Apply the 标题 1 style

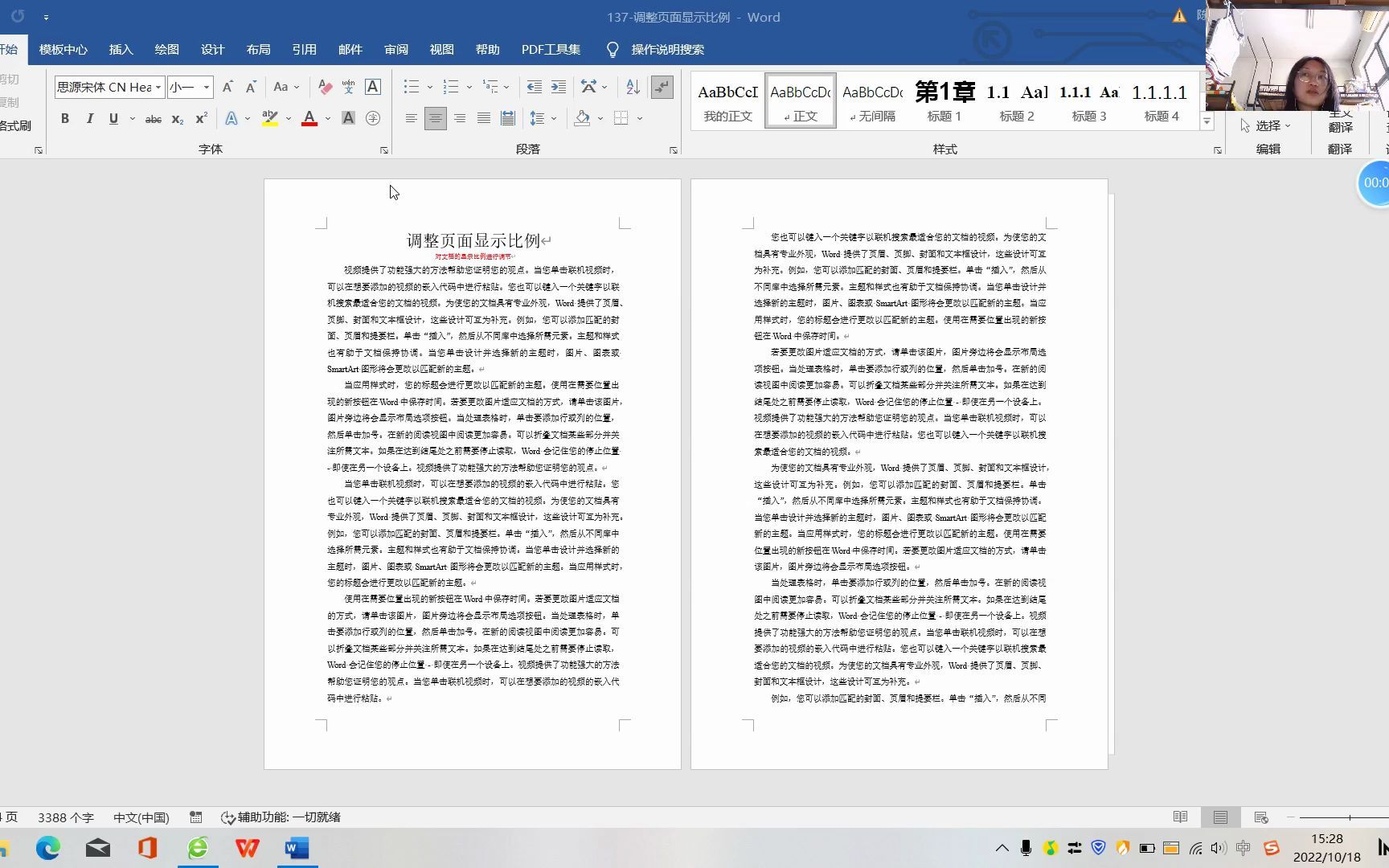point(944,100)
